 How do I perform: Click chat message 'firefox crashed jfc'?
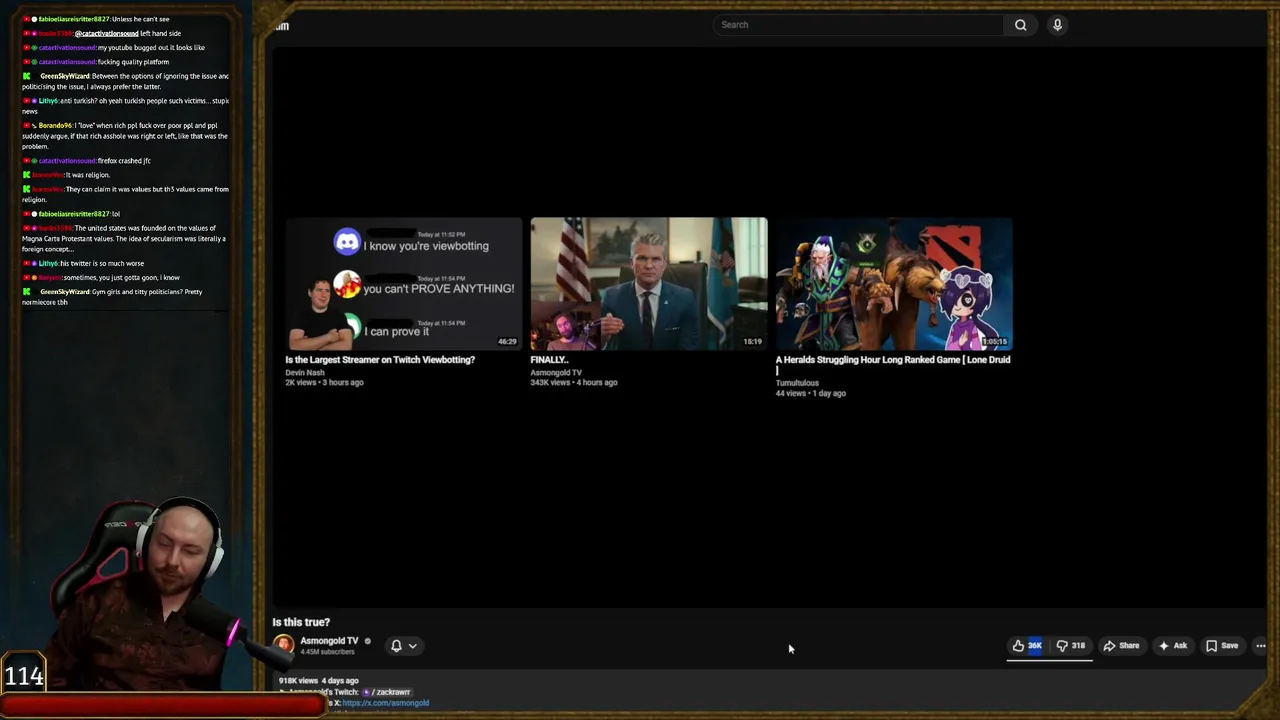tap(124, 161)
